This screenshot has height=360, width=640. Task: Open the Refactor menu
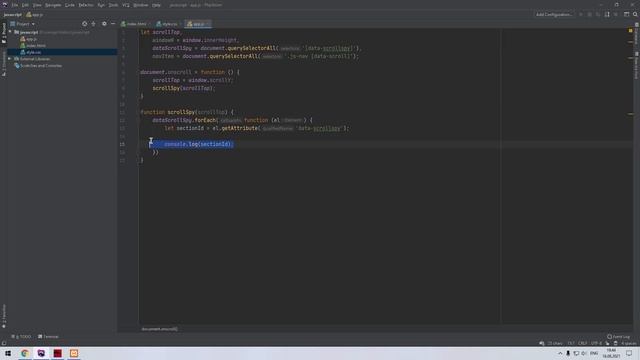point(86,5)
